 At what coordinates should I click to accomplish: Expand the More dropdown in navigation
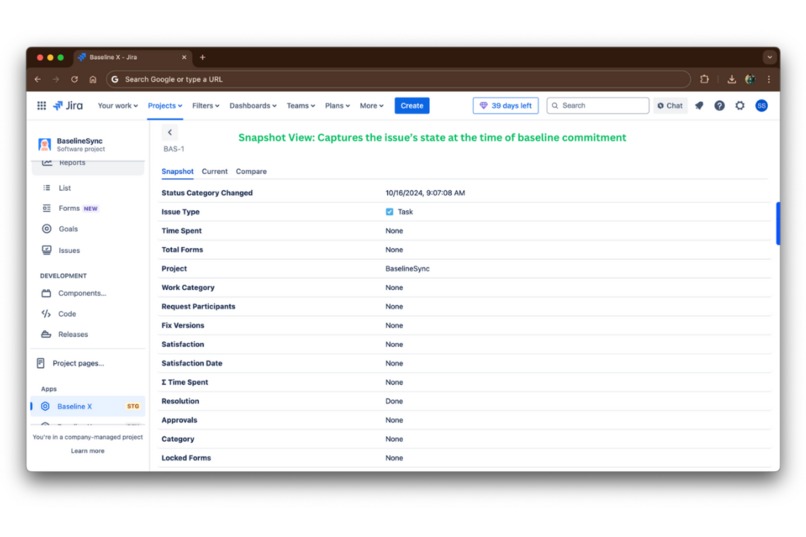point(372,105)
